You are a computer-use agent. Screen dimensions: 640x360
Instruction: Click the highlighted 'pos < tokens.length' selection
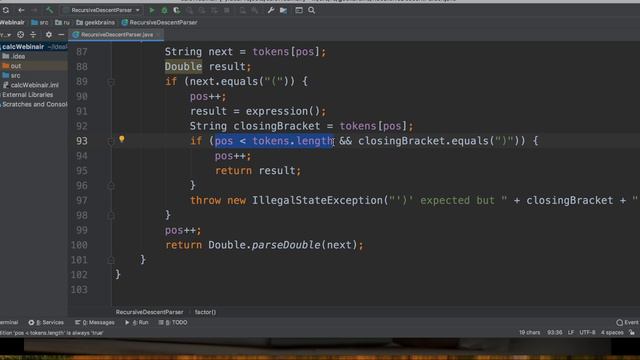click(274, 141)
